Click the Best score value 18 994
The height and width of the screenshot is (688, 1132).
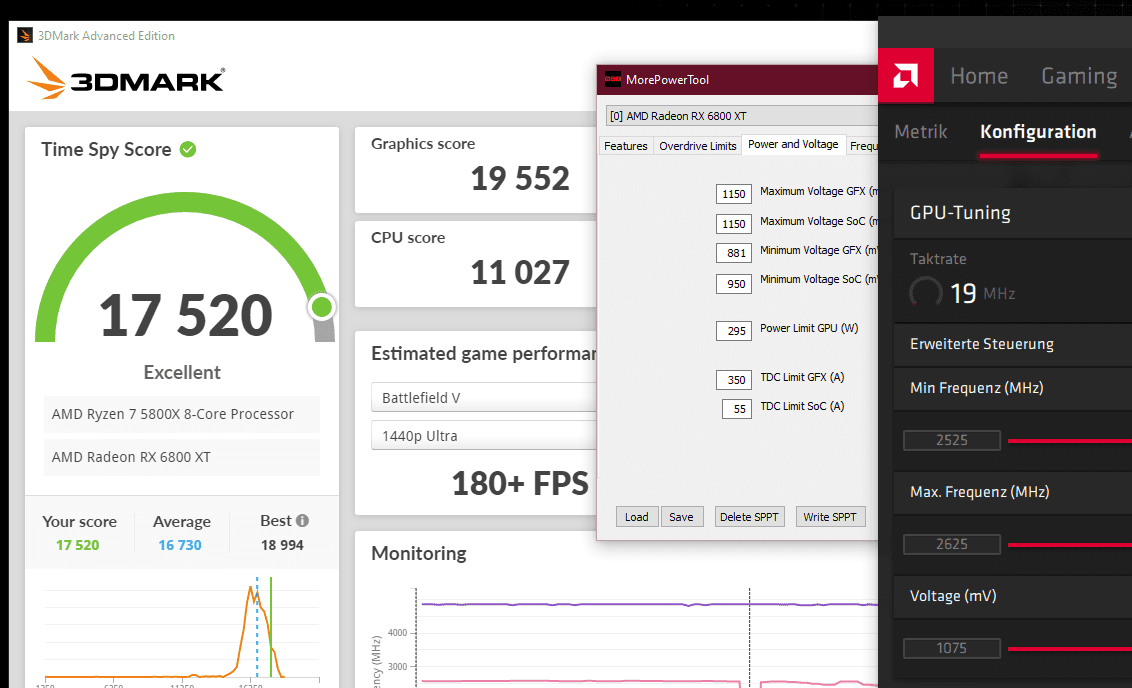(282, 545)
